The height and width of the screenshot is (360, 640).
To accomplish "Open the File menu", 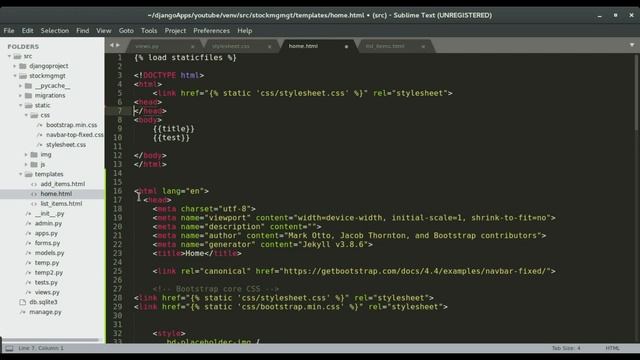I will point(9,31).
